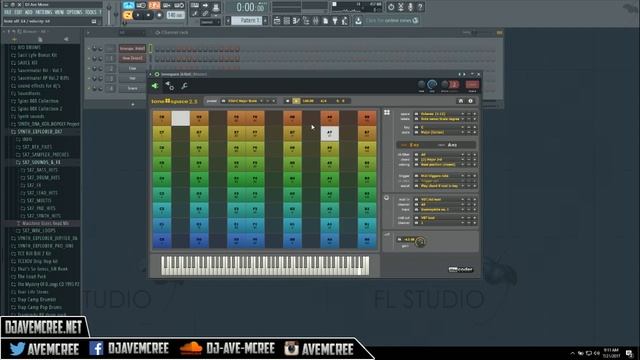This screenshot has height=360, width=640.
Task: Toggle the countdown before recording button
Action: [x=154, y=5]
